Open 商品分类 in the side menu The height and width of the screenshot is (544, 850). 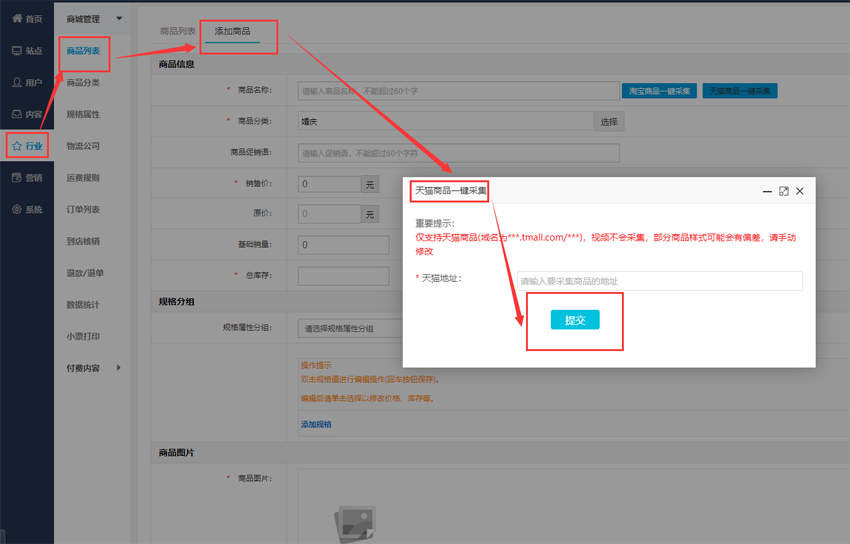[83, 83]
